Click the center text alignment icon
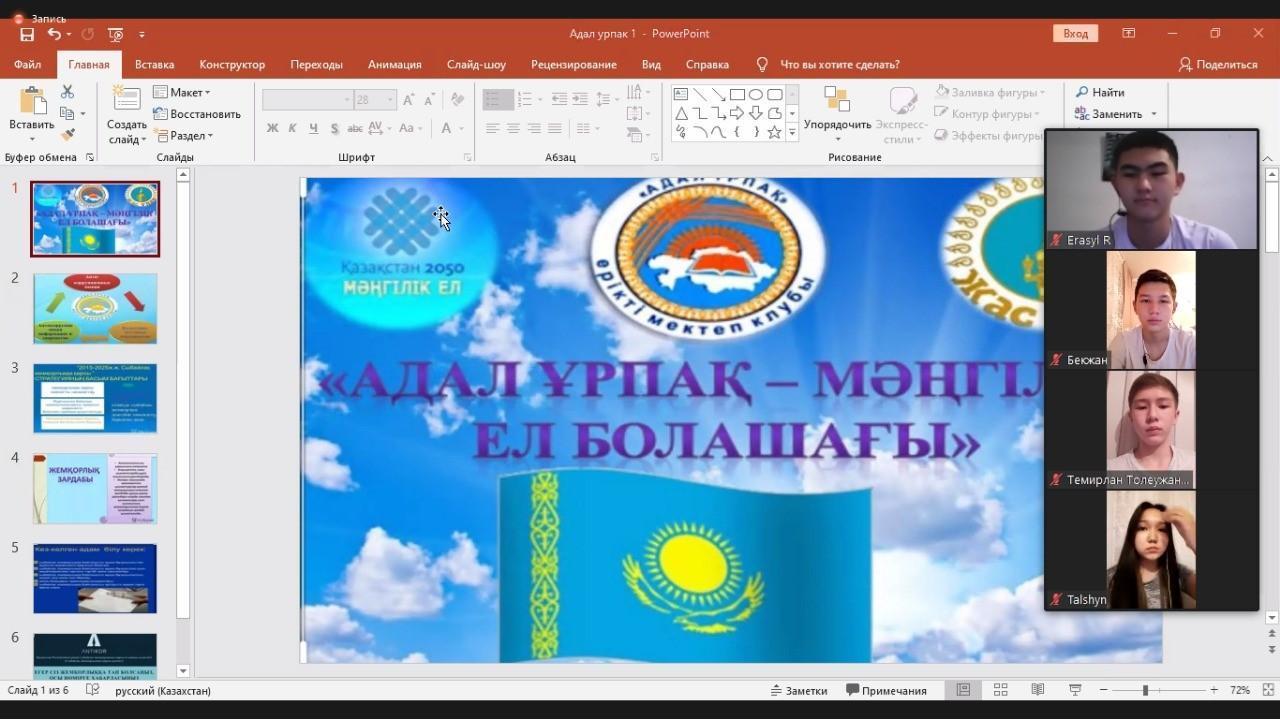 (513, 128)
